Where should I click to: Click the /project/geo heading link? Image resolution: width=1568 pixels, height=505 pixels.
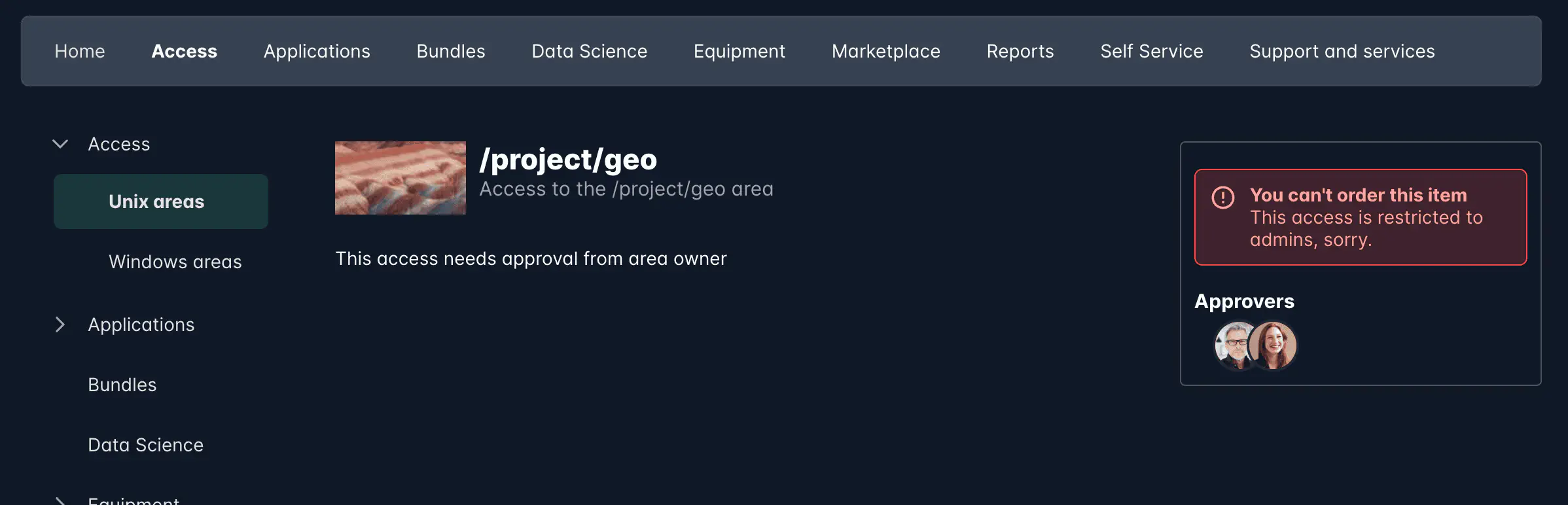[569, 159]
